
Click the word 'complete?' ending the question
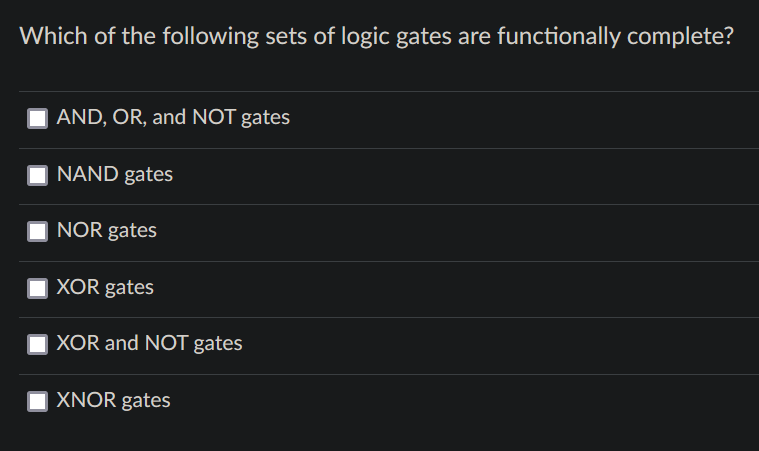pos(681,37)
